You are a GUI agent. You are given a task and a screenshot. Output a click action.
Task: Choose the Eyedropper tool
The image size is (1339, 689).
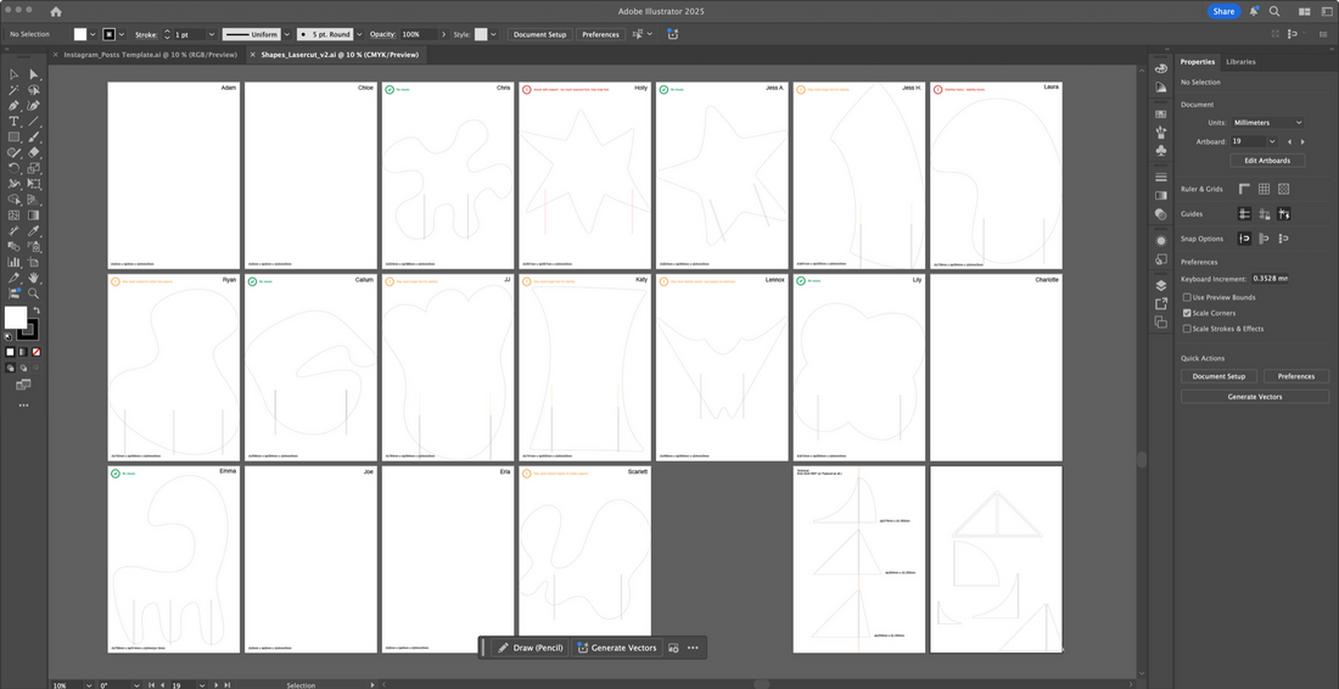(x=34, y=231)
